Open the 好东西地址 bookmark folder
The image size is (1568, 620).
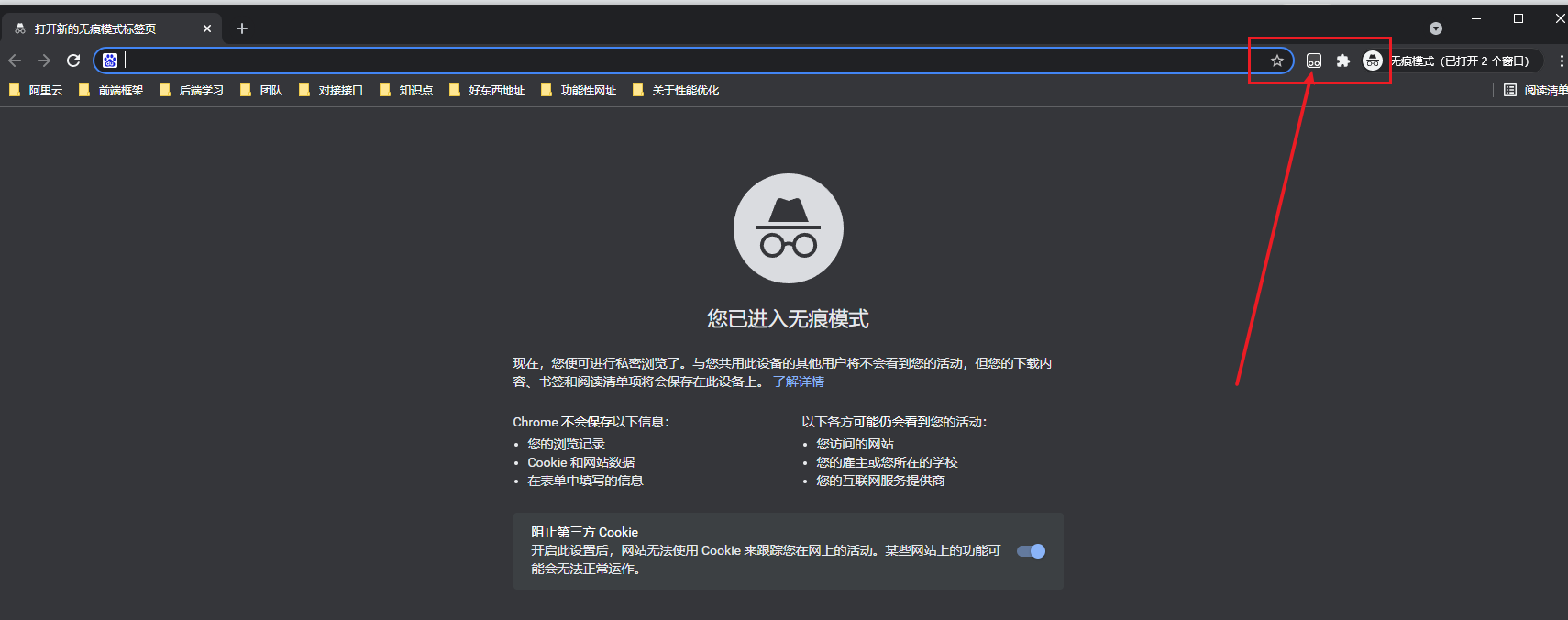pos(487,90)
